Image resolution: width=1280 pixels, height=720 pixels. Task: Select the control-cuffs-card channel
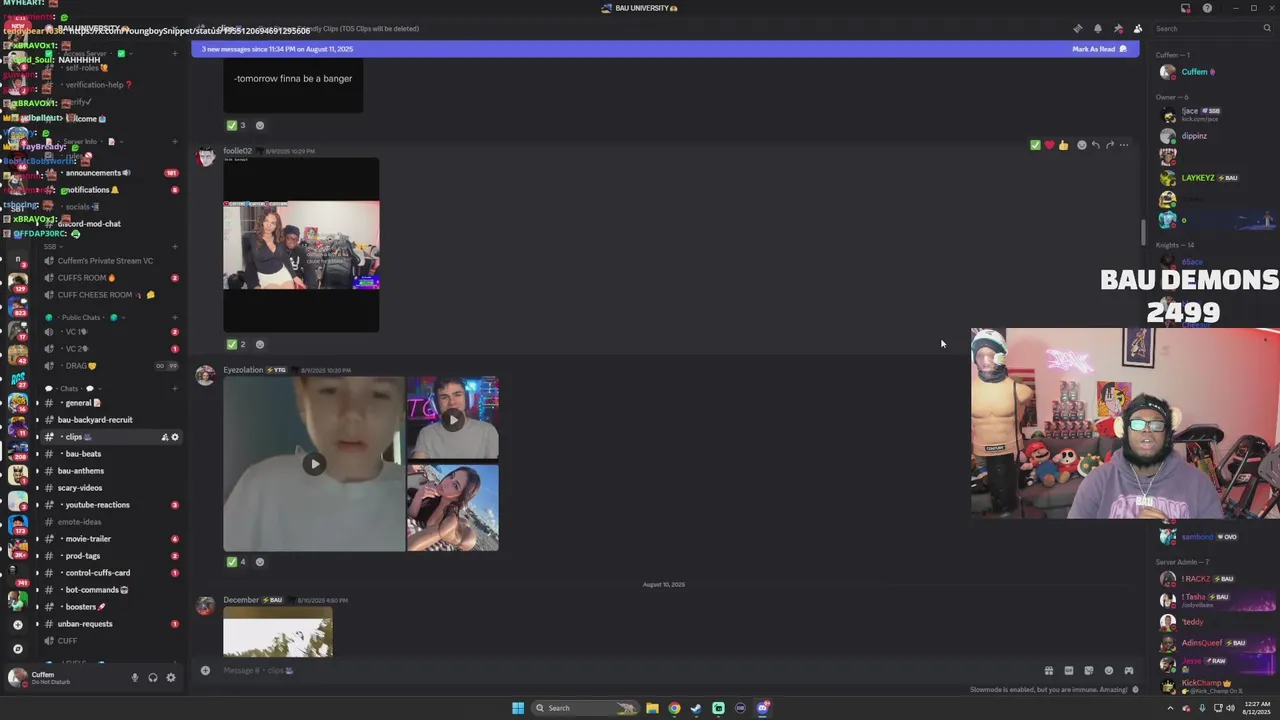click(110, 573)
